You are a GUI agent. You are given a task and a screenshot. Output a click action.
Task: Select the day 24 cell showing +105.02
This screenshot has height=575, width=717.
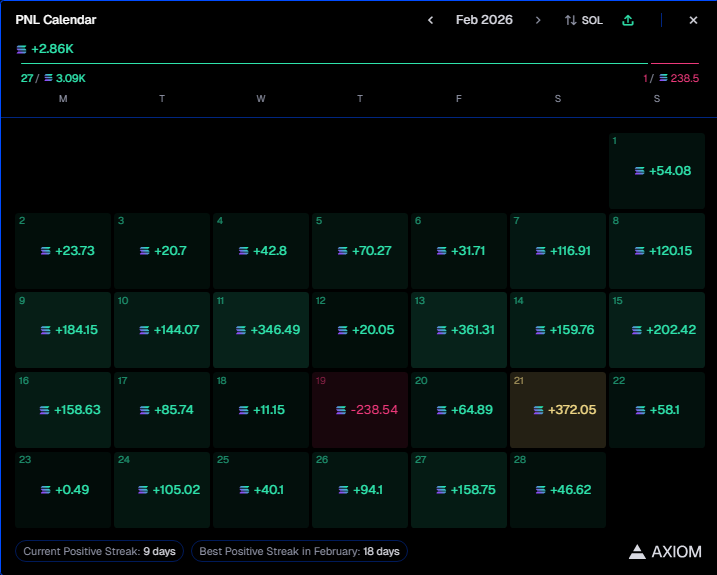tap(162, 490)
